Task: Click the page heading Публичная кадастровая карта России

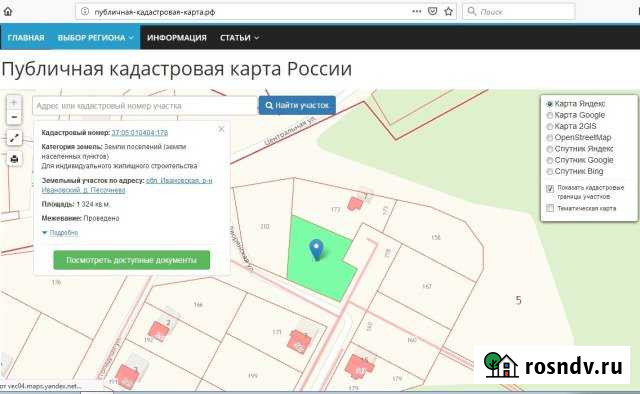Action: [x=176, y=69]
